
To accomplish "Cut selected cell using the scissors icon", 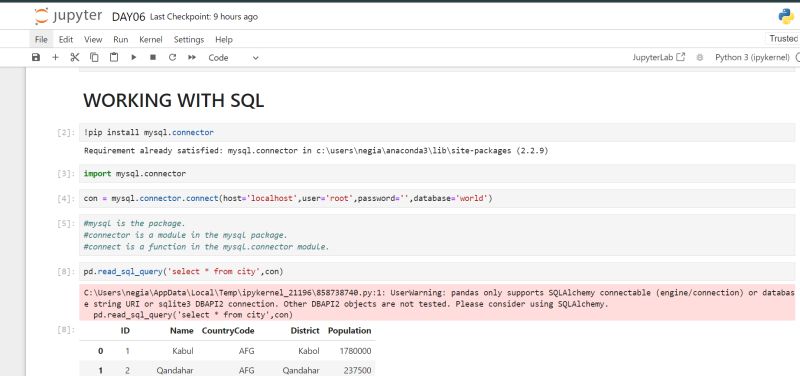I will pyautogui.click(x=75, y=58).
